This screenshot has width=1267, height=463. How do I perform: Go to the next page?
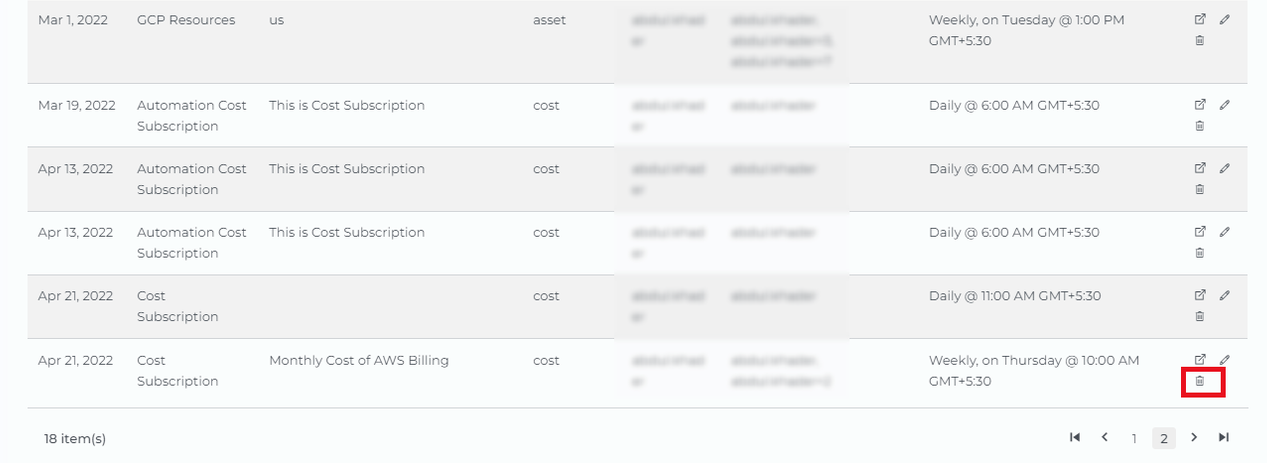(x=1194, y=437)
